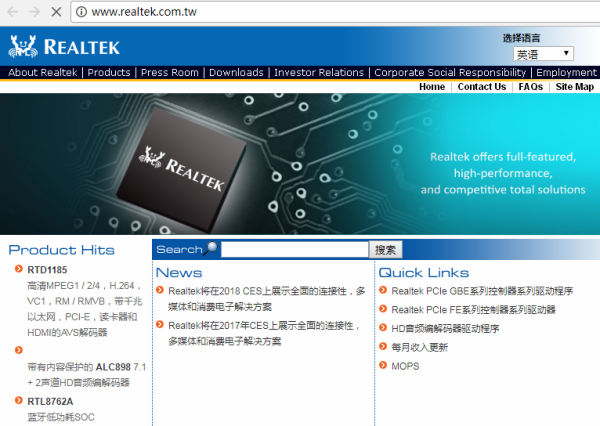Click the Product Hits heading

pos(62,250)
